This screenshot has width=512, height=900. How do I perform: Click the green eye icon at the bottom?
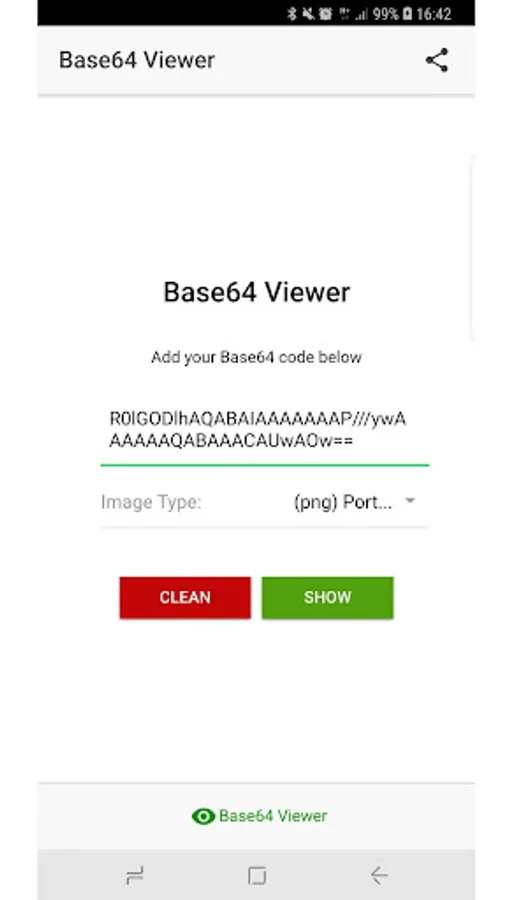click(x=203, y=816)
